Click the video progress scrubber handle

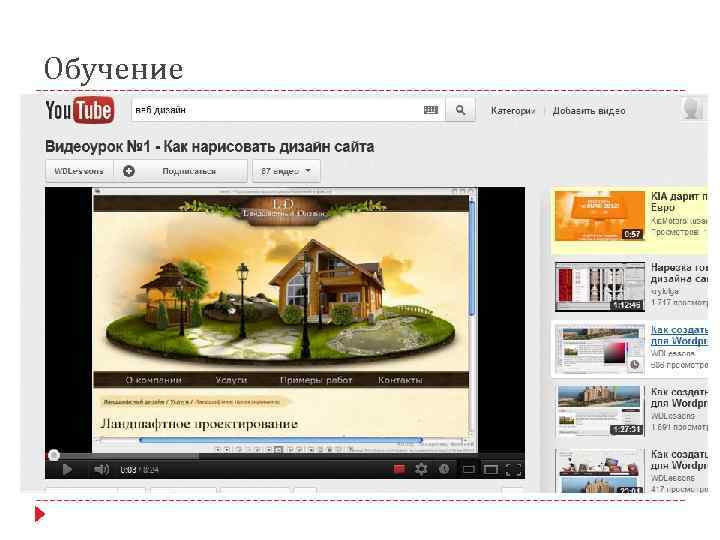[x=54, y=456]
